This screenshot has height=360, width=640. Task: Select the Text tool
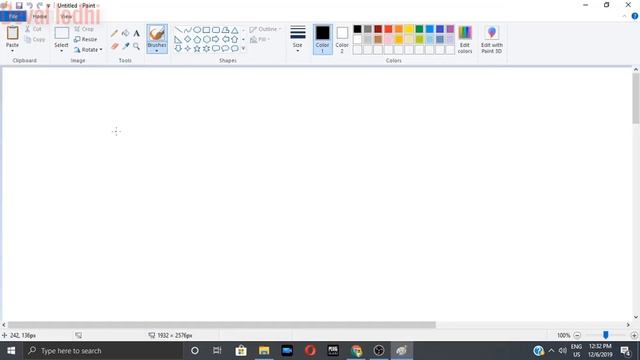pos(136,33)
